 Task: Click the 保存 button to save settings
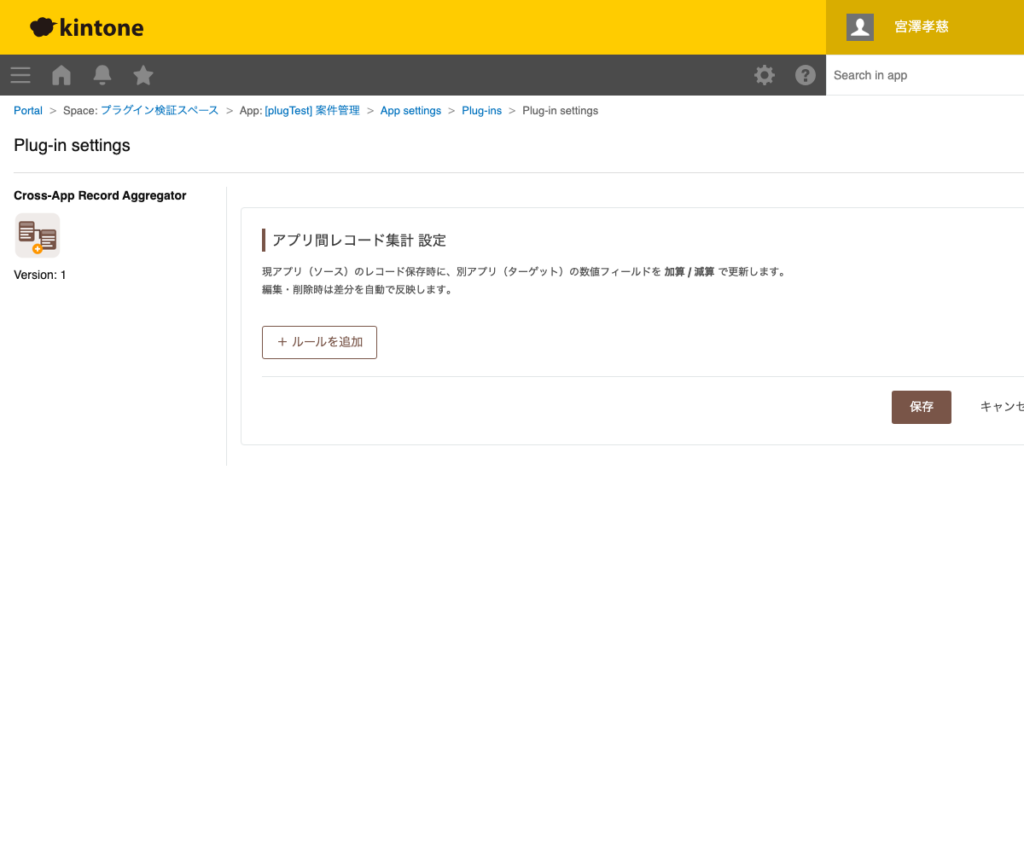tap(920, 406)
